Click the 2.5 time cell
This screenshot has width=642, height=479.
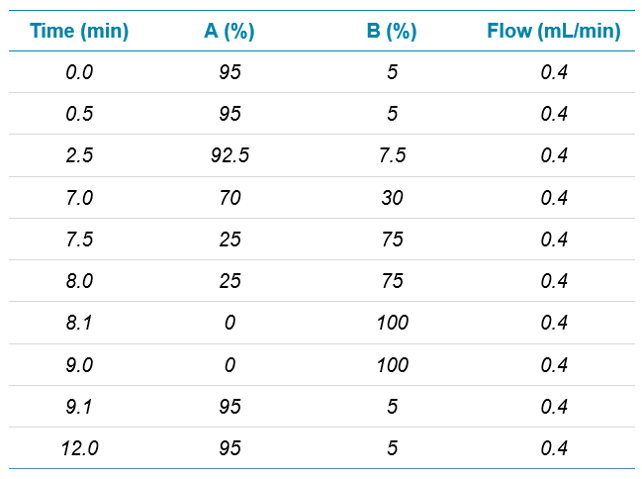tap(79, 156)
